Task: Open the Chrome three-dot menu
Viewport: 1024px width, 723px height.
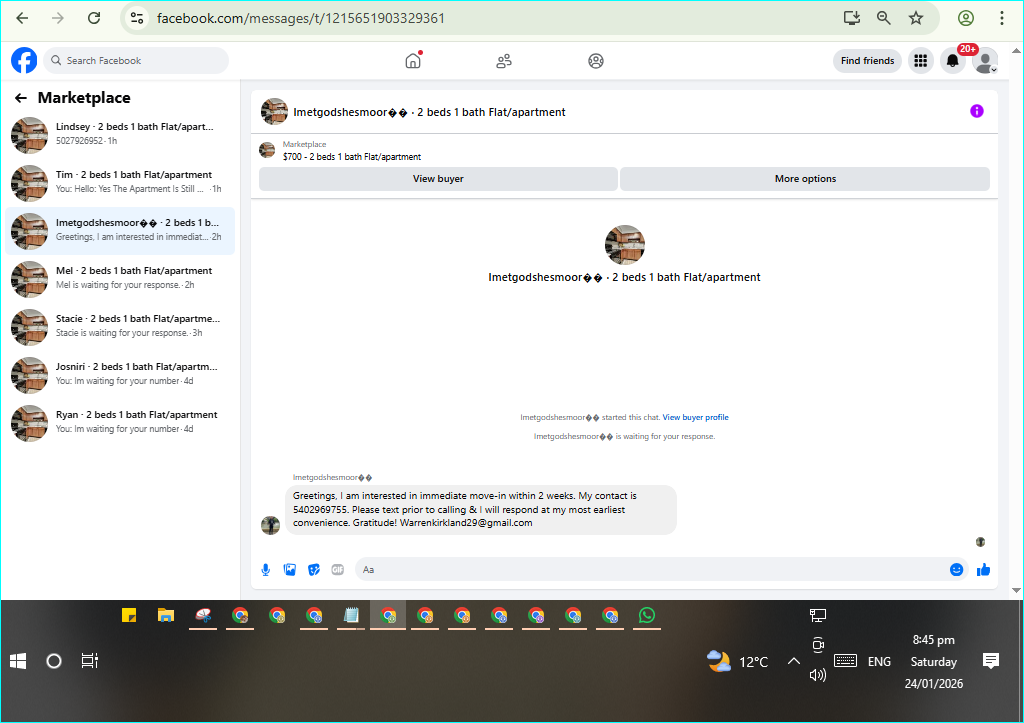Action: (1002, 18)
